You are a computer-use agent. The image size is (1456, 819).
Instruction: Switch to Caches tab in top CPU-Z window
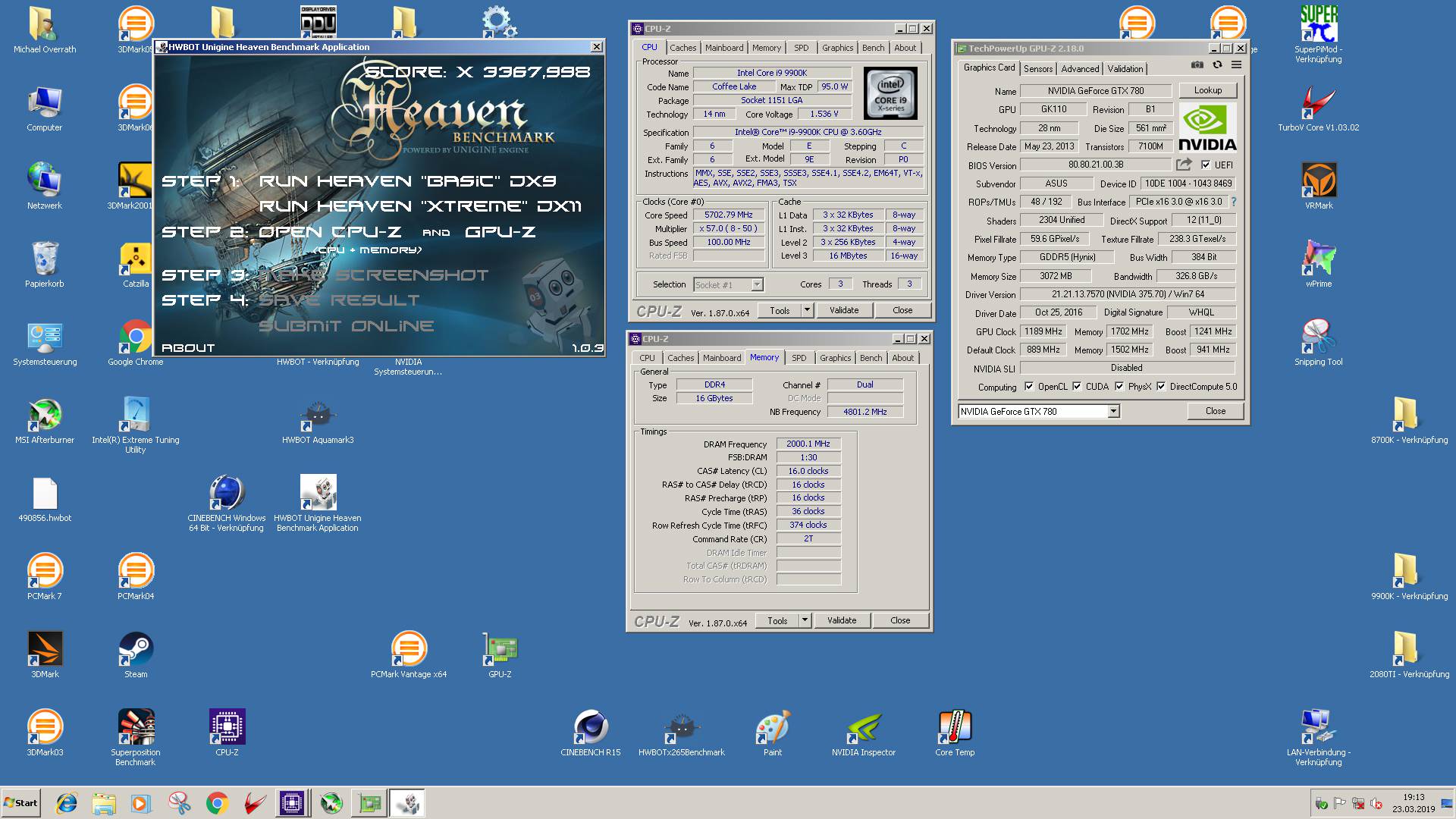pyautogui.click(x=682, y=48)
